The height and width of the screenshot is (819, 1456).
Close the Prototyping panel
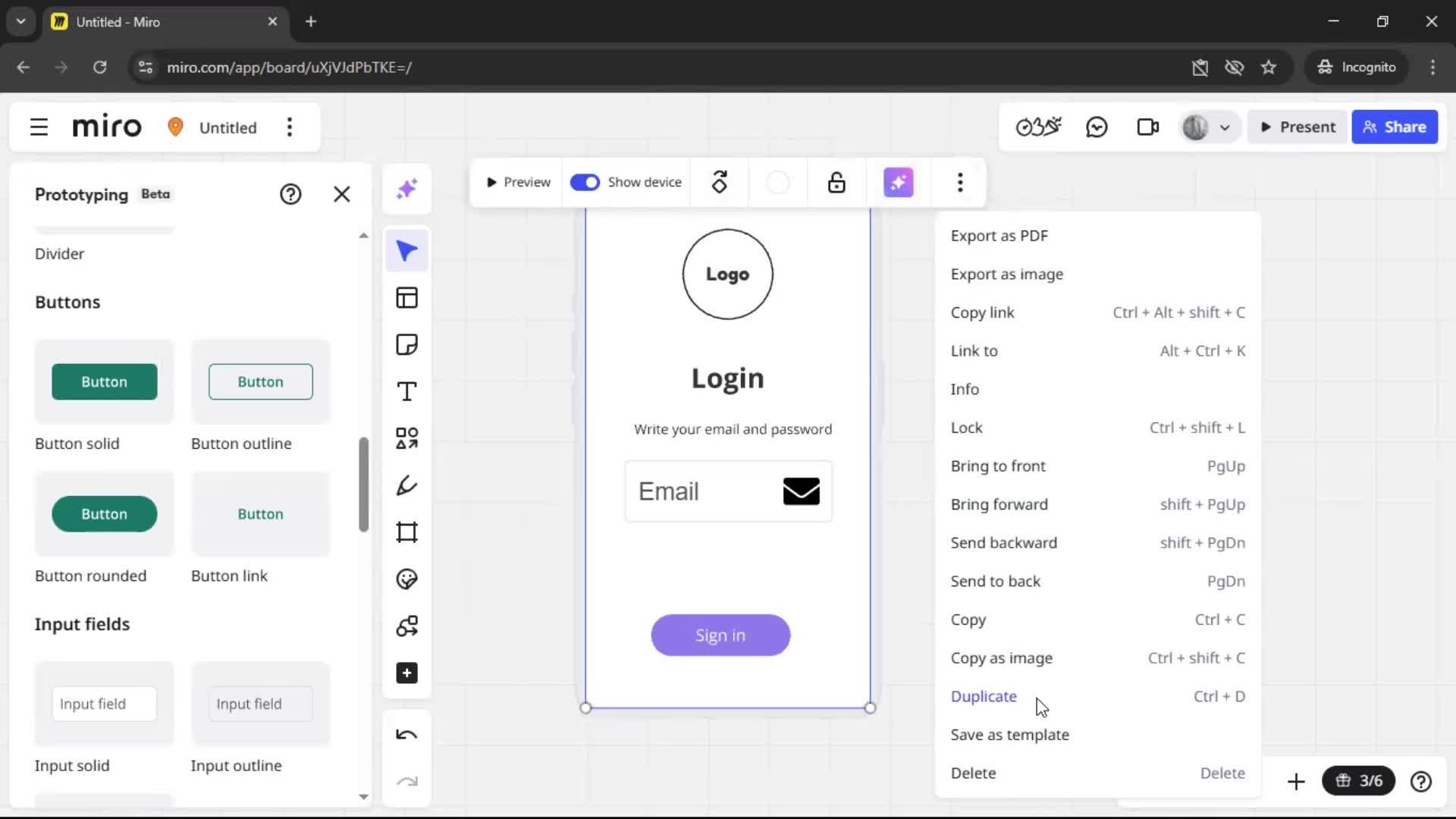click(342, 194)
